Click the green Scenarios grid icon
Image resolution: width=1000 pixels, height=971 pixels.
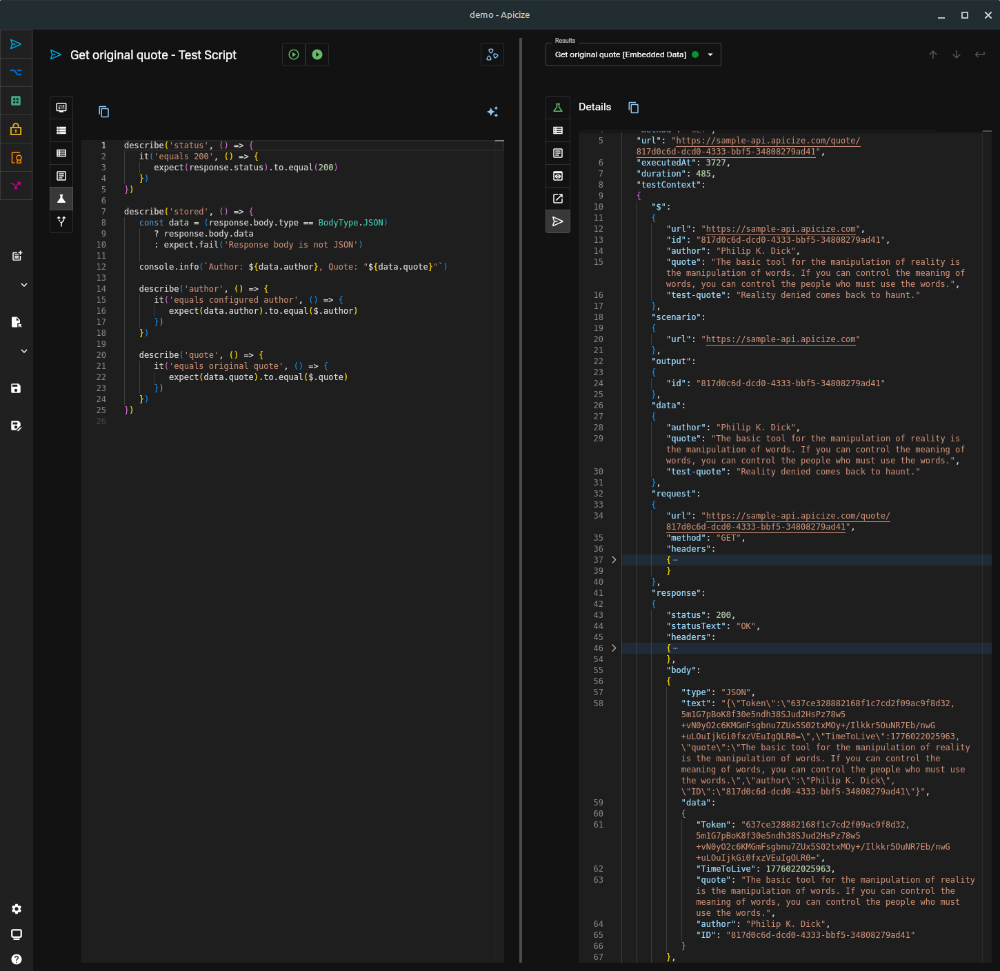(x=16, y=101)
